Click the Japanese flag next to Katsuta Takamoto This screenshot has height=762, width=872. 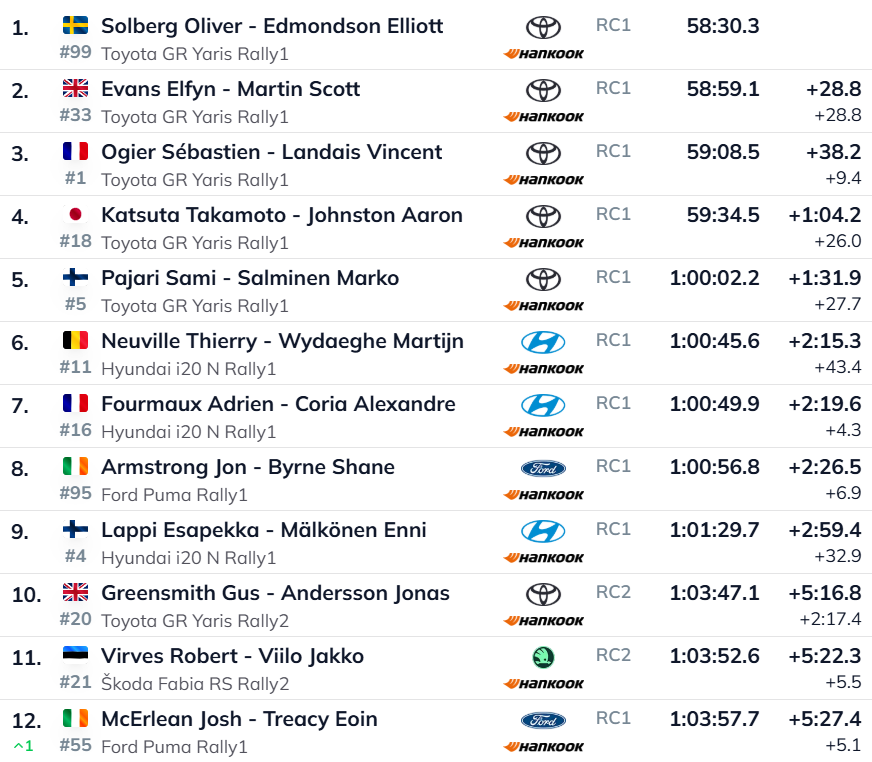coord(75,214)
